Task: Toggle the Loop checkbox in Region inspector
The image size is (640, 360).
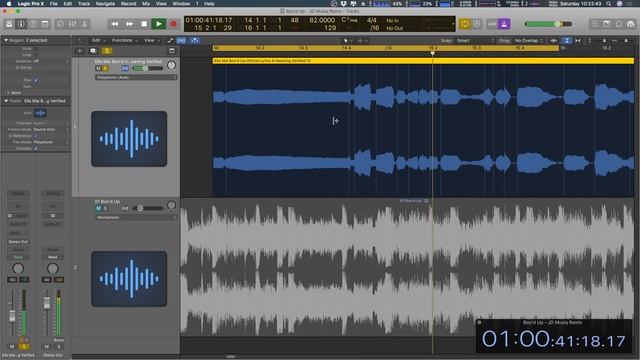Action: [x=36, y=55]
